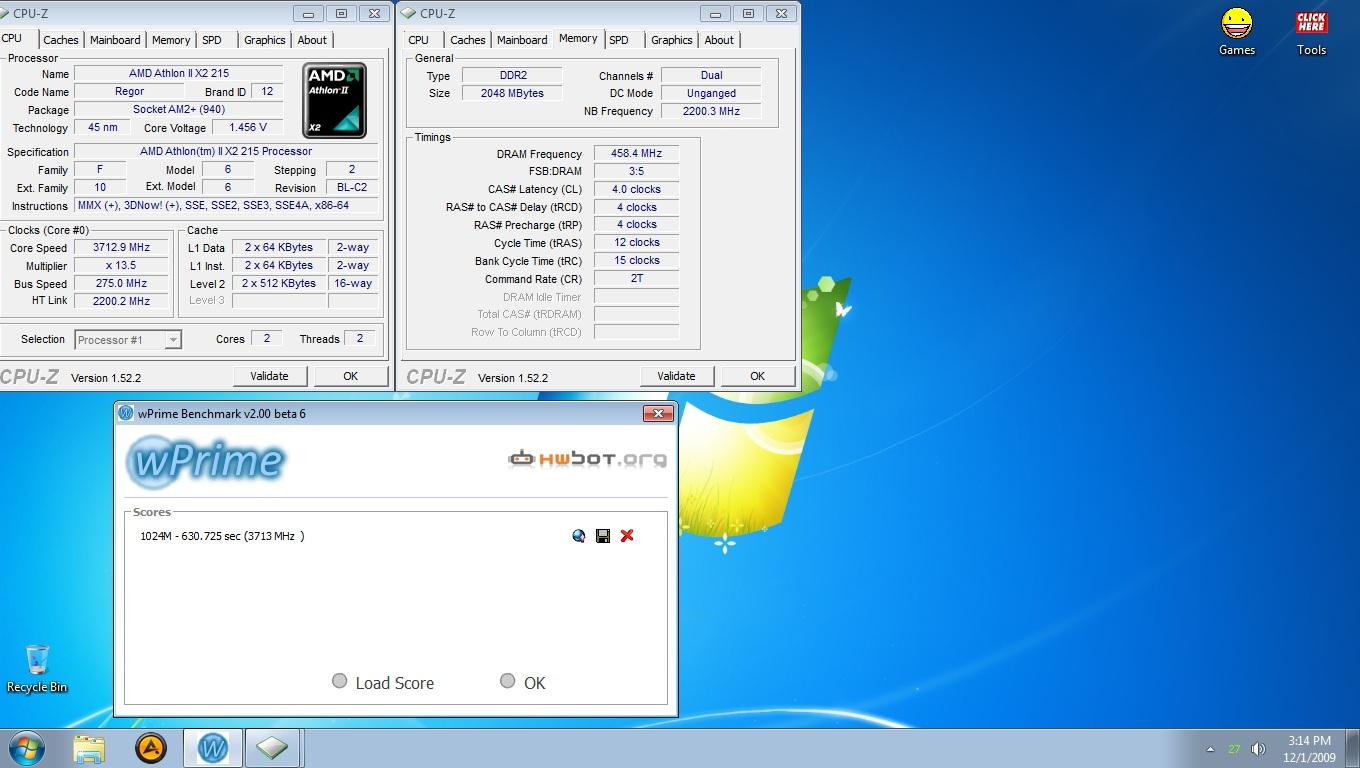Click the Bus Speed value 275.0 MHz
Image resolution: width=1360 pixels, height=768 pixels.
point(122,283)
